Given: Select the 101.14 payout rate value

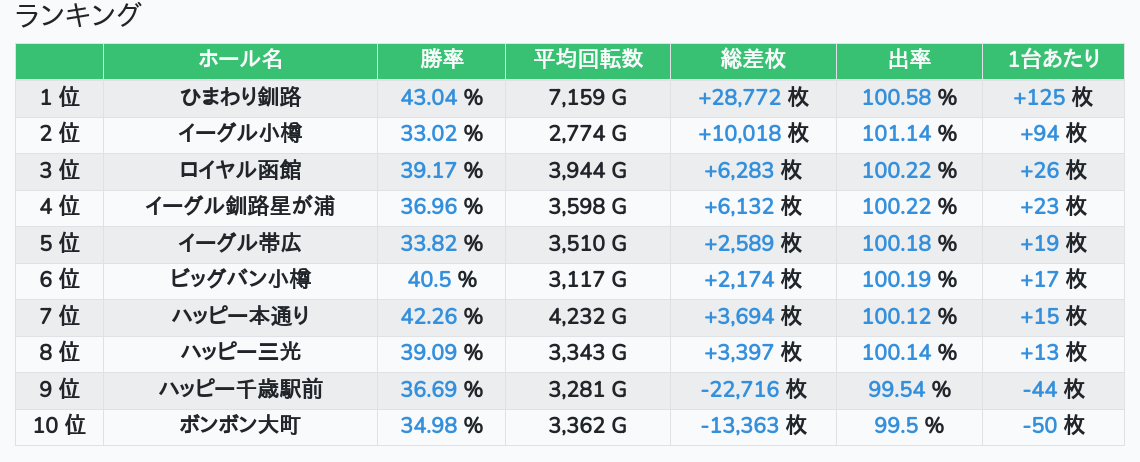Looking at the screenshot, I should 896,134.
